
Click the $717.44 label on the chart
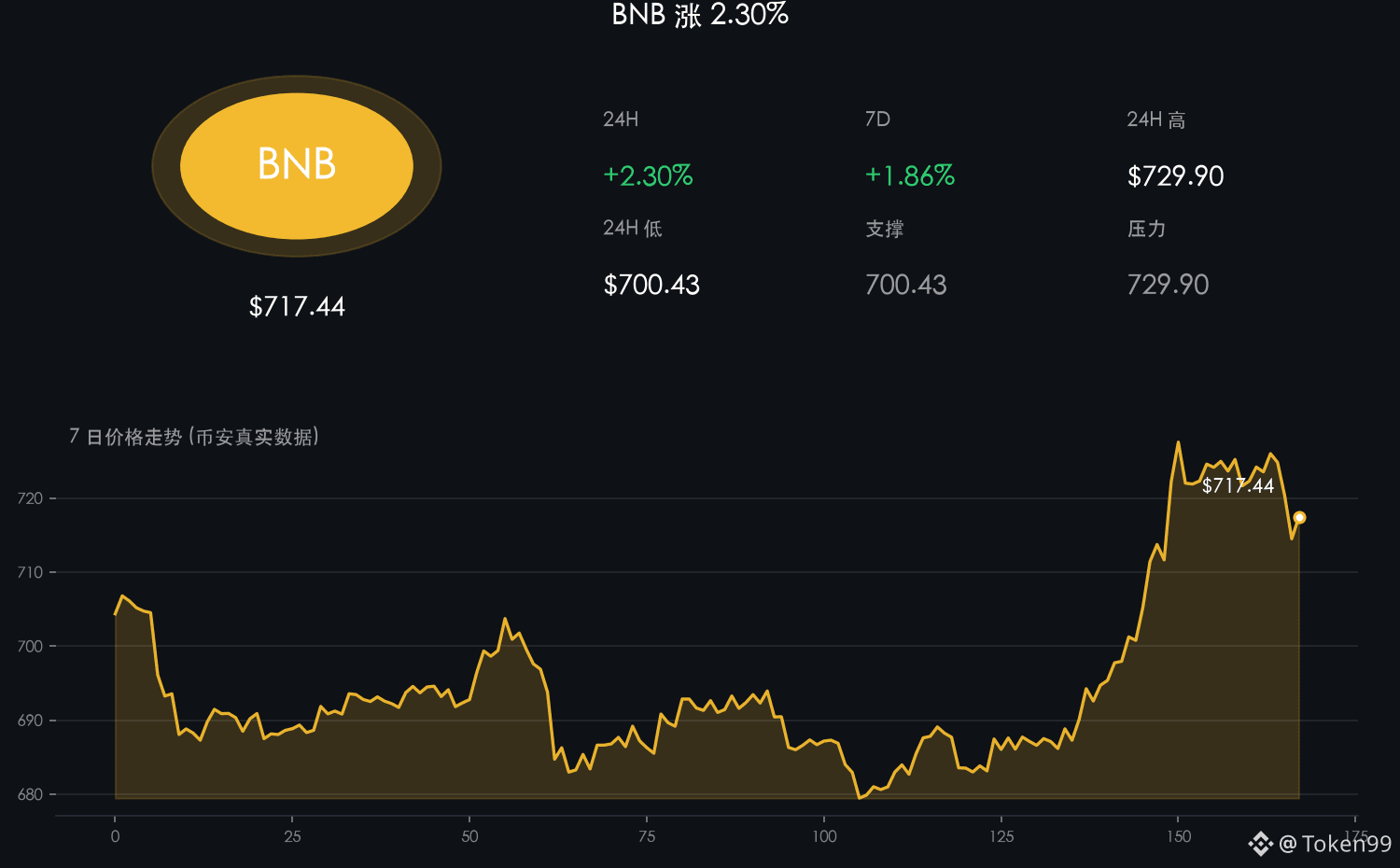coord(1238,485)
